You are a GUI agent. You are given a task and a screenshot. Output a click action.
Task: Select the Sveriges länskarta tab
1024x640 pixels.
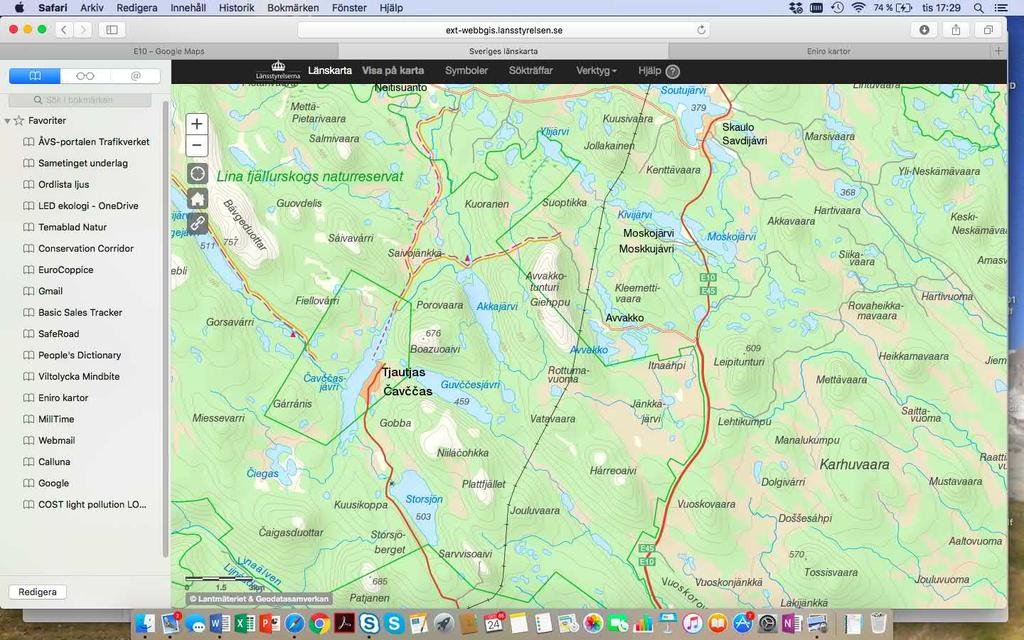(504, 51)
